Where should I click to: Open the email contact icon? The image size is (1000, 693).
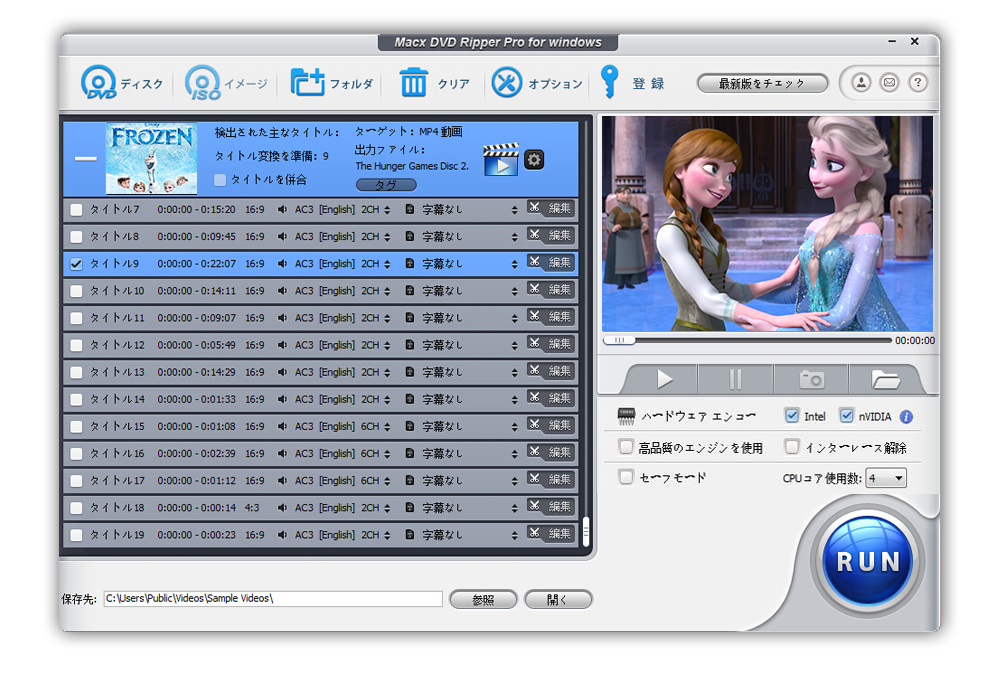tap(889, 83)
